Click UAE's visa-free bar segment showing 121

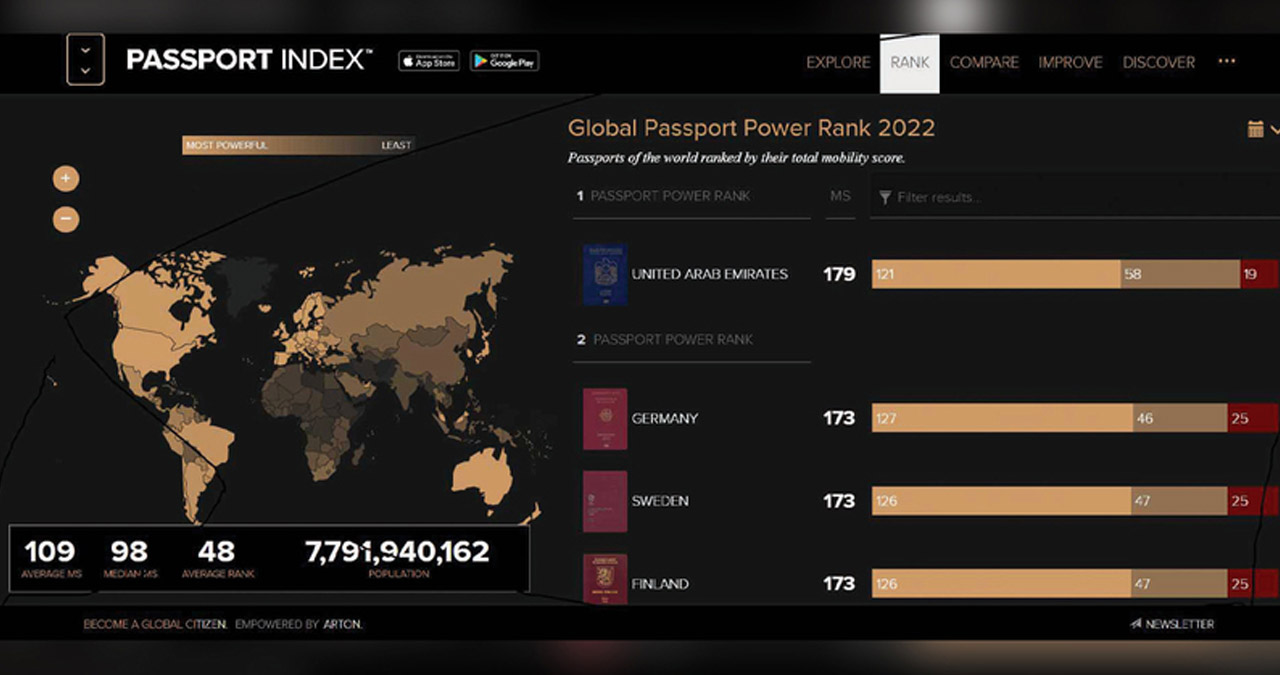click(x=996, y=274)
